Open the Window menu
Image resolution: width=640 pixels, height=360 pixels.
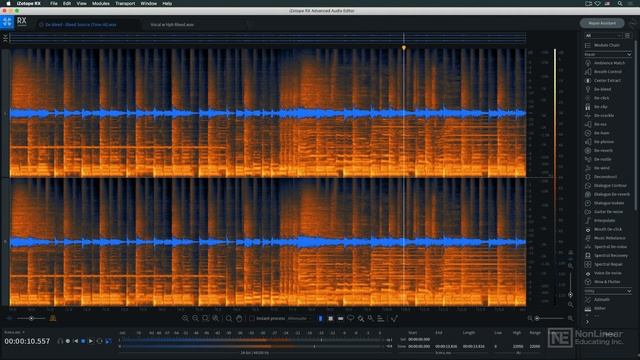[149, 3]
